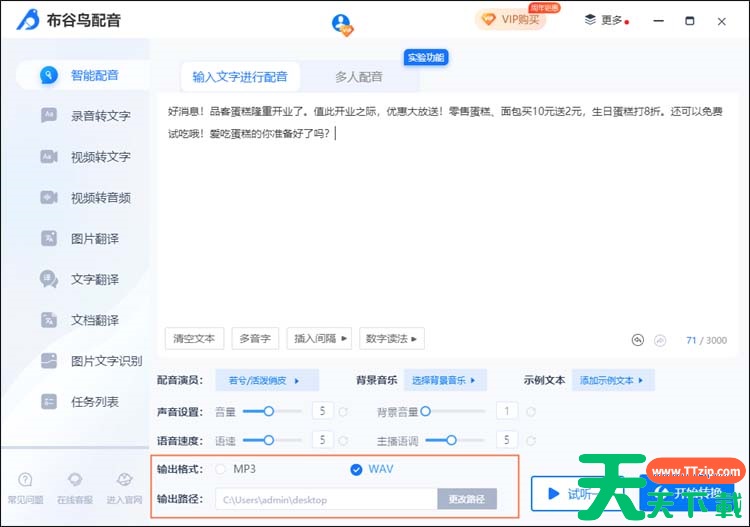This screenshot has width=750, height=527.
Task: Open 选择背景音乐 dropdown
Action: 445,381
